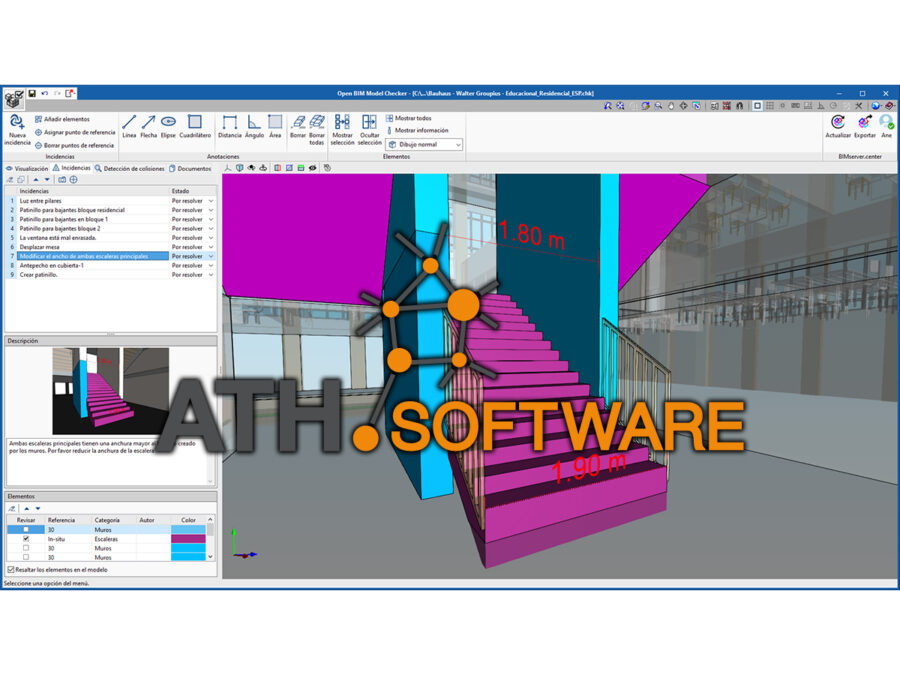Pick the Elipse annotation tool
900x675 pixels.
168,126
